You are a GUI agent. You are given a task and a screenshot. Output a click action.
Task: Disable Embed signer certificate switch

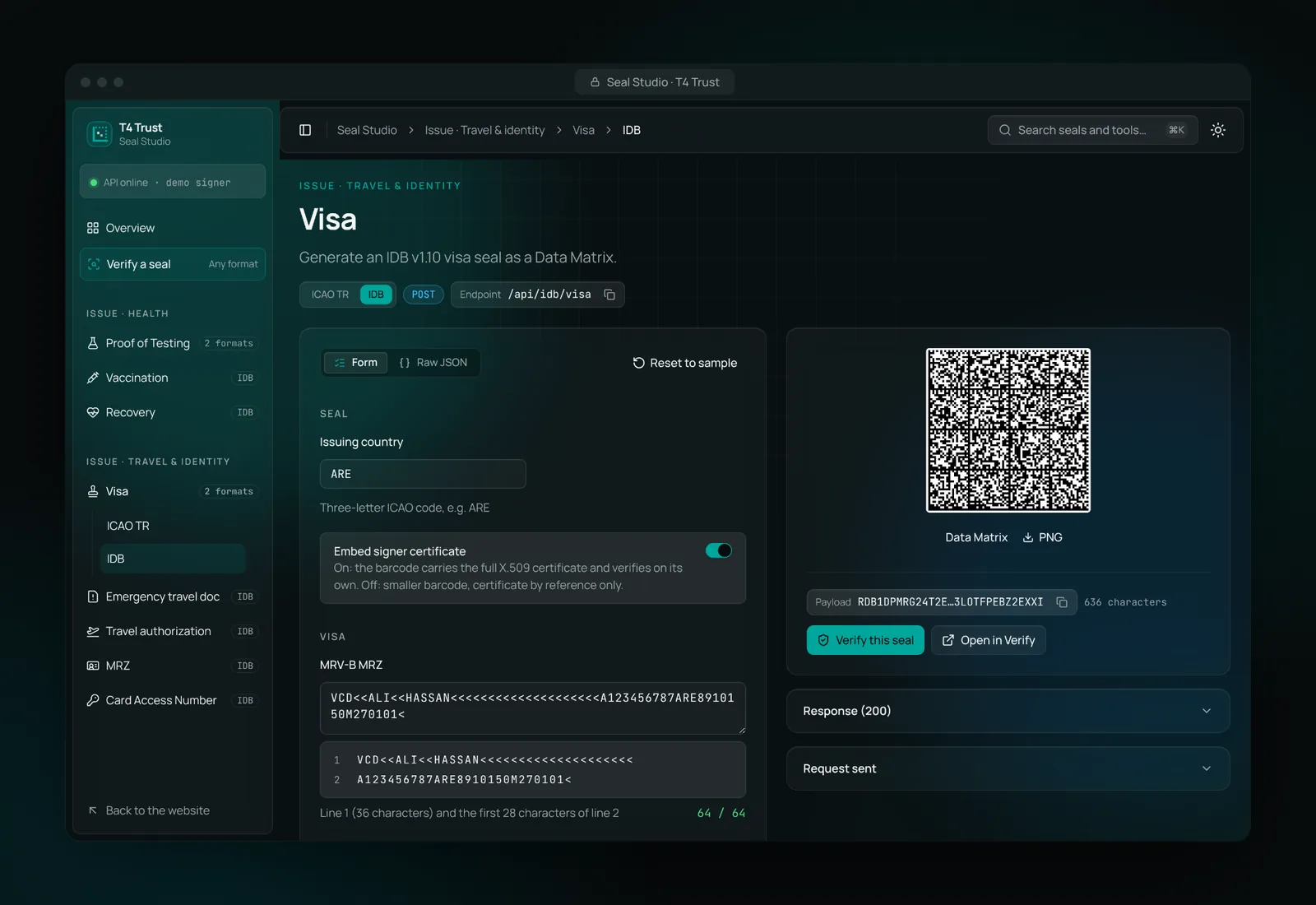tap(719, 550)
